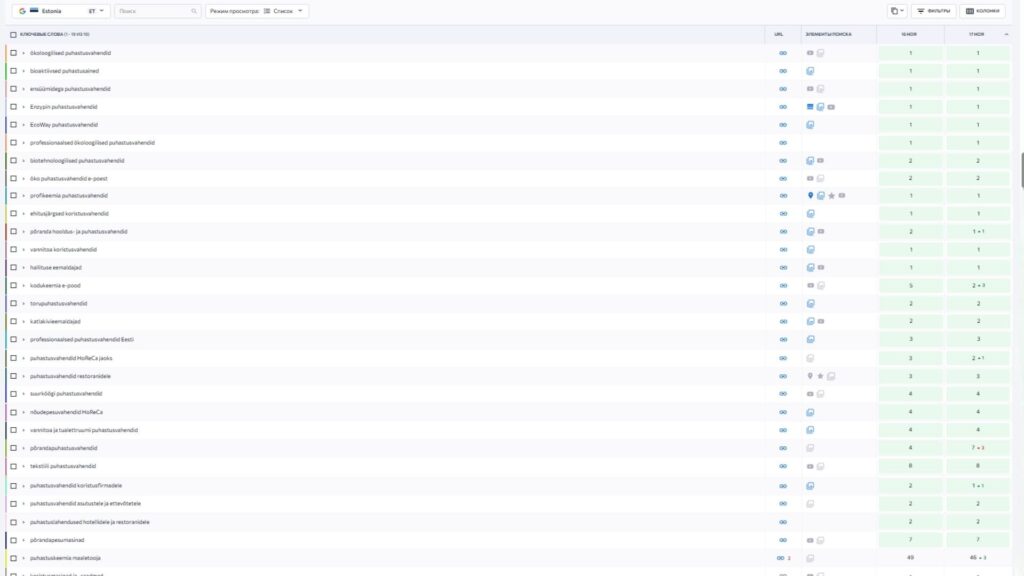Viewport: 1024px width, 576px height.
Task: Click the magnifier icon in search box
Action: [x=194, y=11]
